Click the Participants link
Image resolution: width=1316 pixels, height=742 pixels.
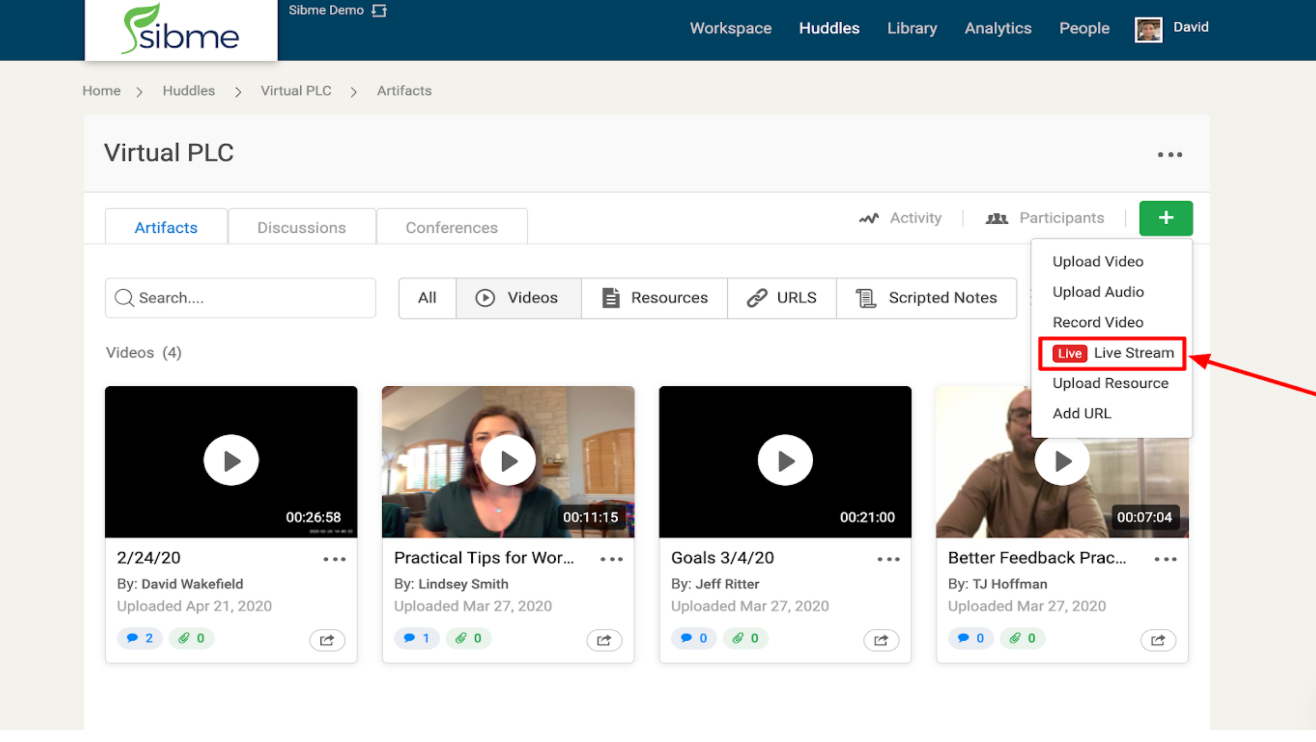pyautogui.click(x=1062, y=218)
